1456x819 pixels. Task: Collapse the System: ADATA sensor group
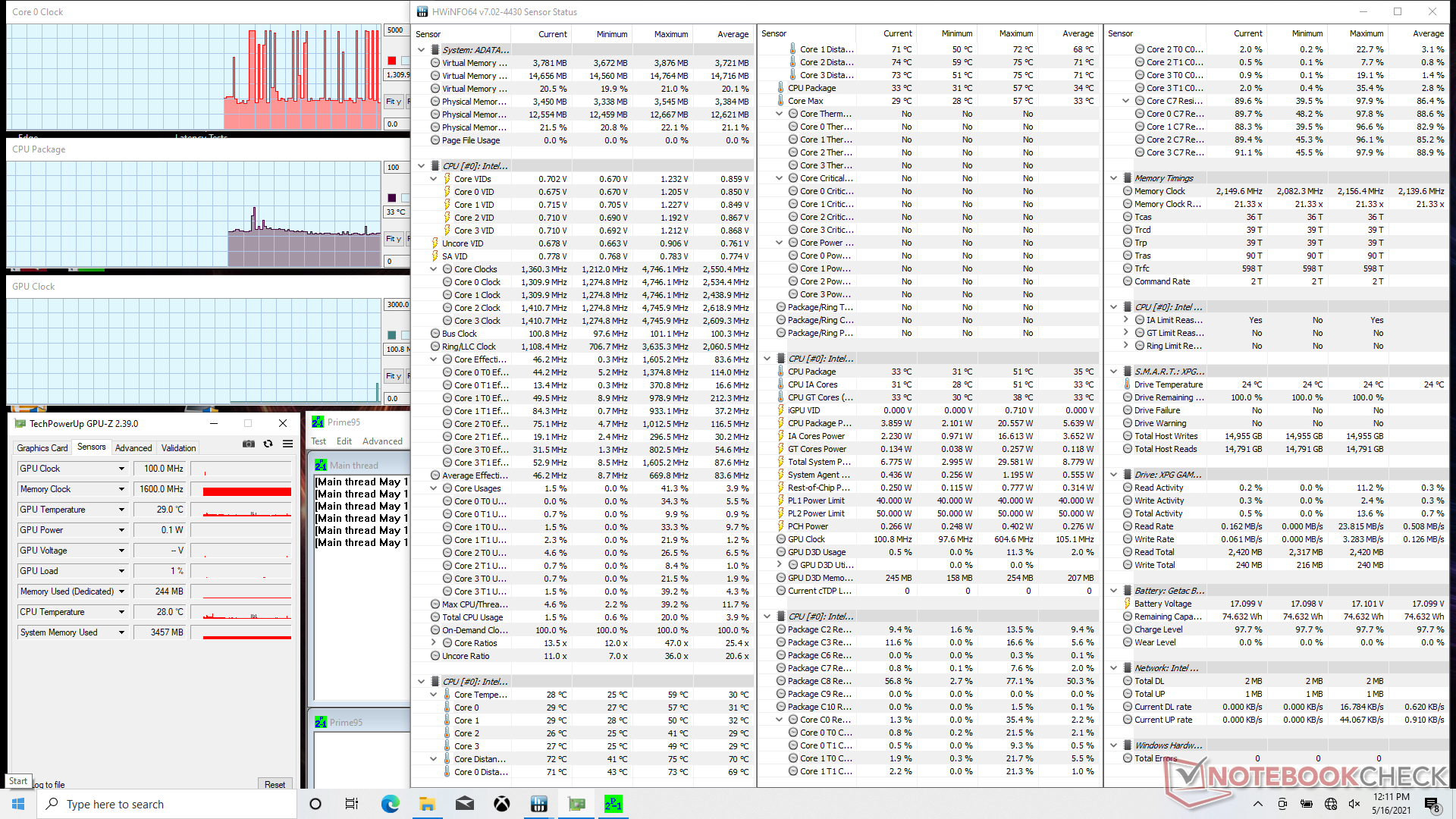tap(422, 50)
